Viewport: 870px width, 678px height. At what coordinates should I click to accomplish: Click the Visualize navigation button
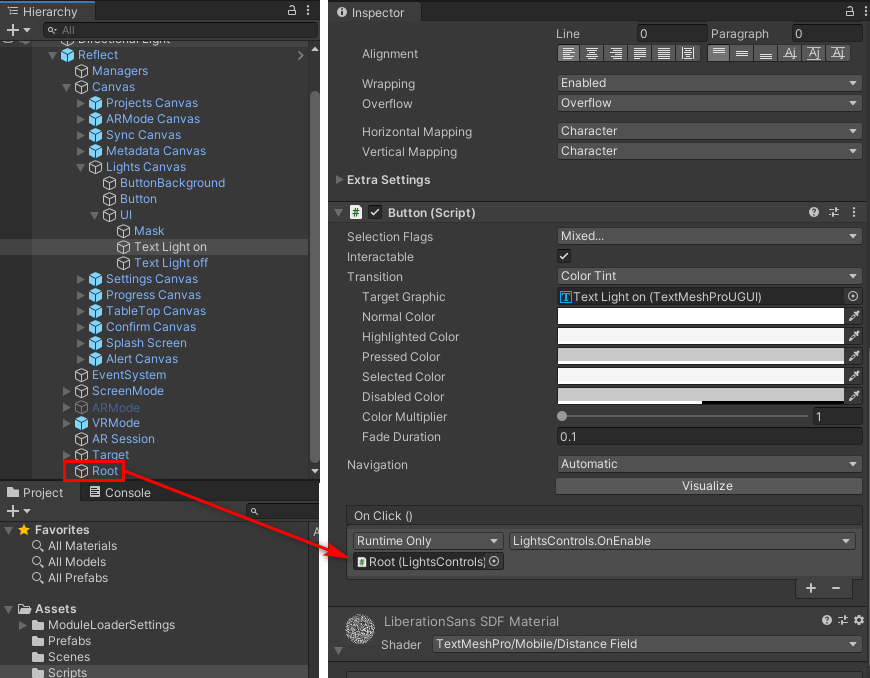click(x=708, y=486)
